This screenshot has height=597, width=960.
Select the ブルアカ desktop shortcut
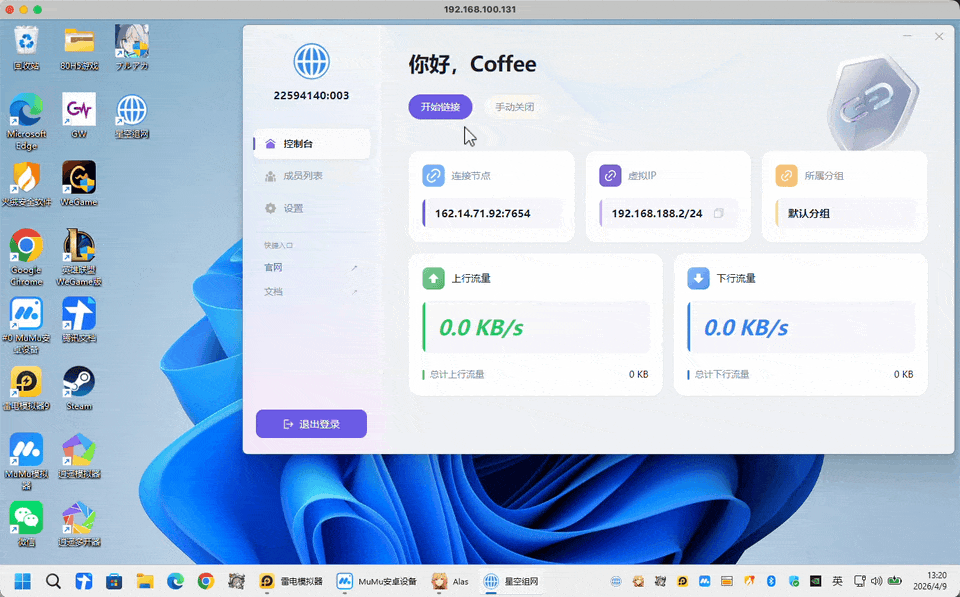pos(132,48)
